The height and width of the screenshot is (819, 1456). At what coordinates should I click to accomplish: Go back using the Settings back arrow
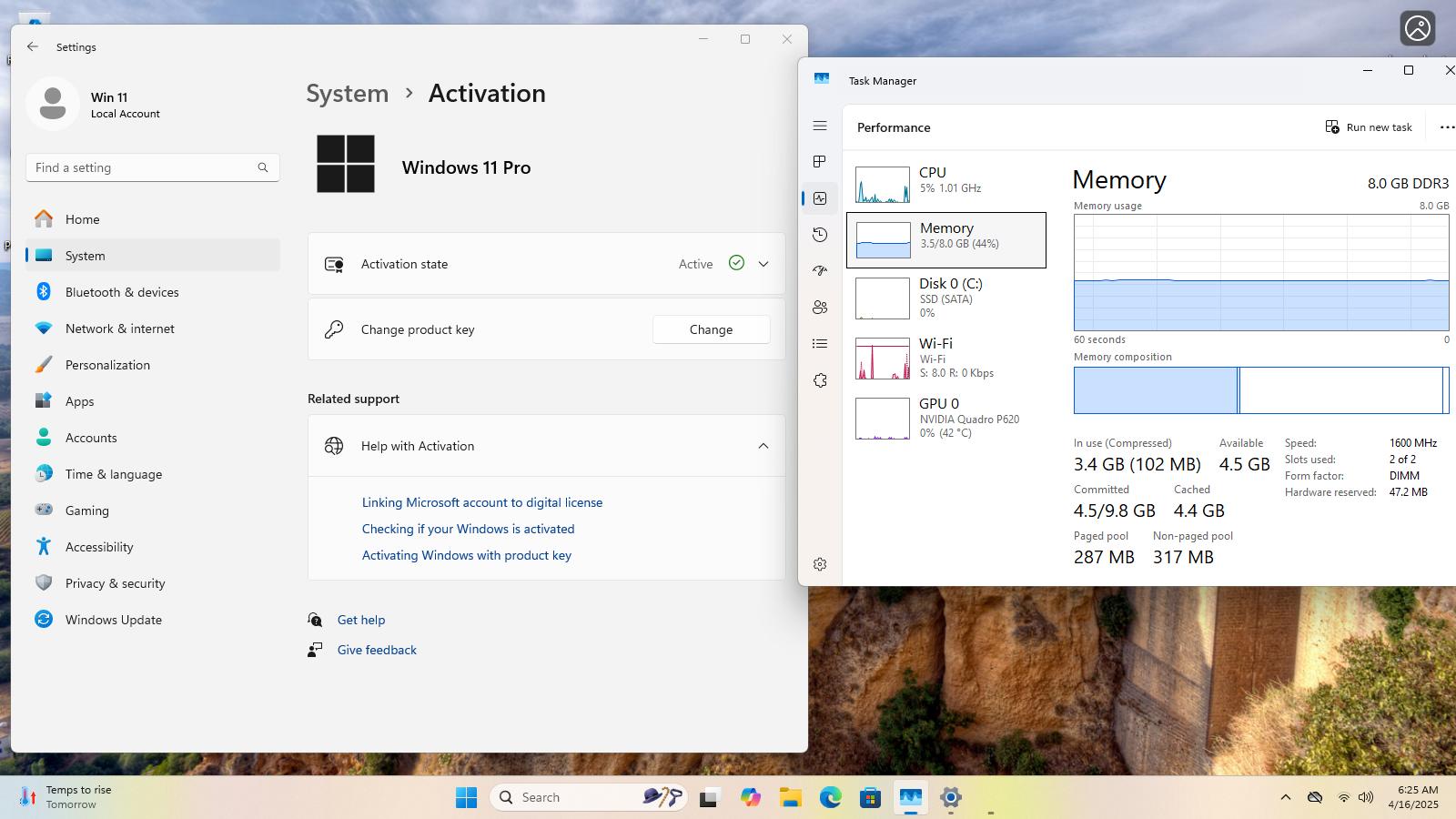tap(33, 46)
